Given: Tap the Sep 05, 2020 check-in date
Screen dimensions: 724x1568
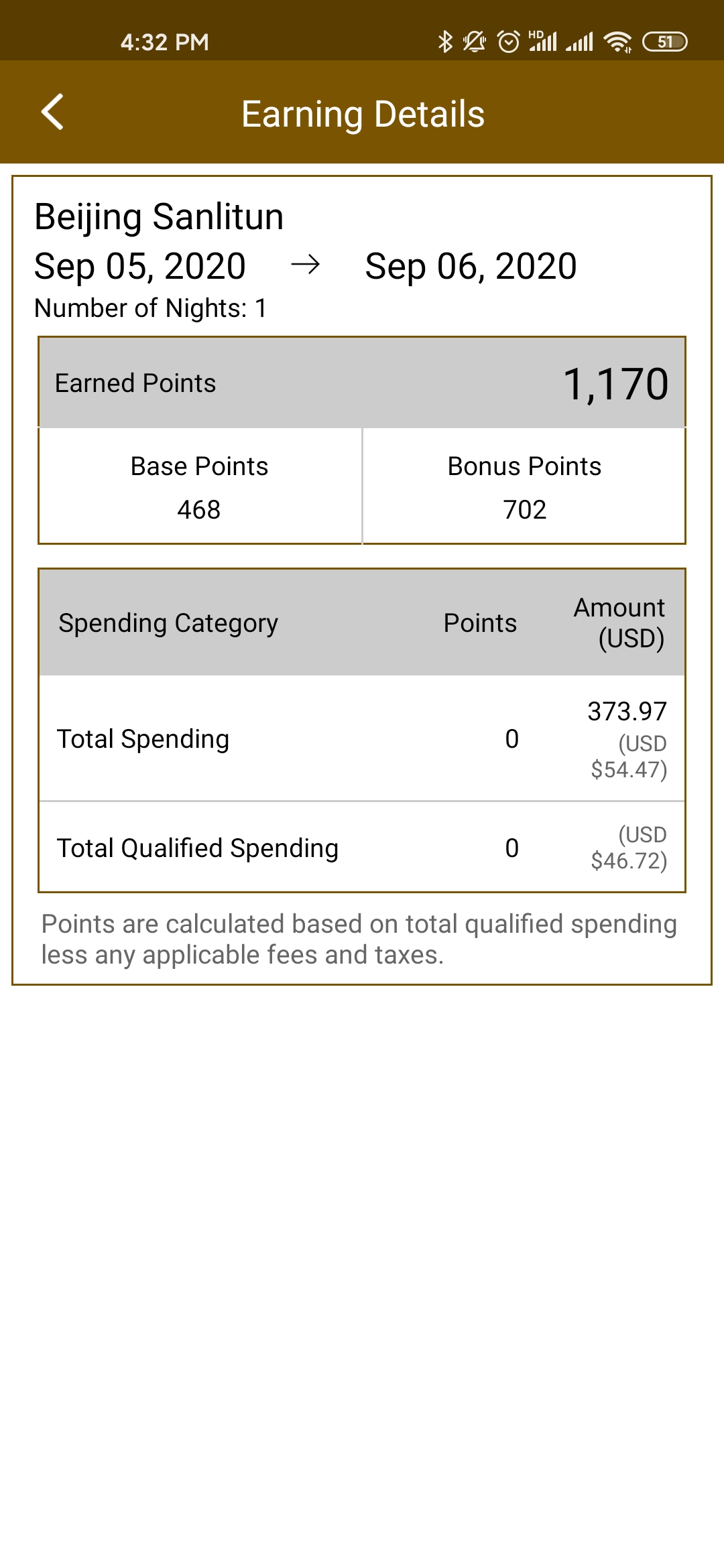Looking at the screenshot, I should [x=140, y=266].
